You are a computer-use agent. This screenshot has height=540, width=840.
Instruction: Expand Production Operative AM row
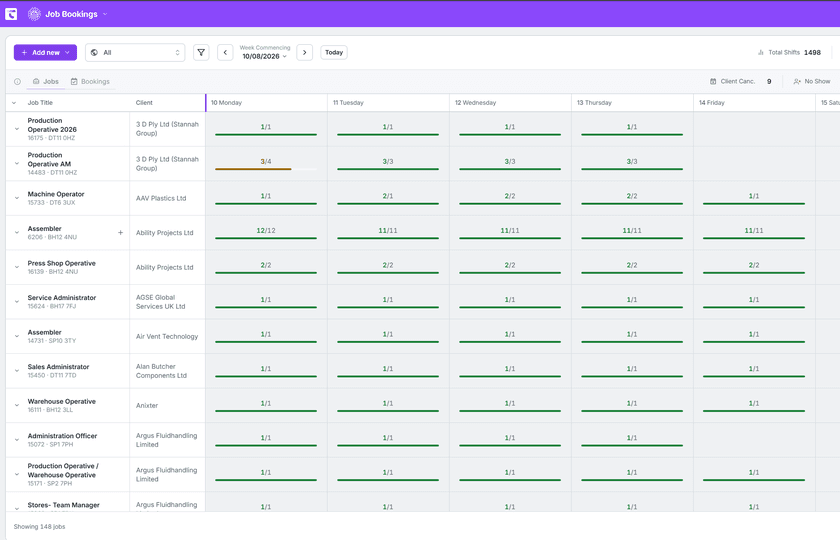coord(17,163)
